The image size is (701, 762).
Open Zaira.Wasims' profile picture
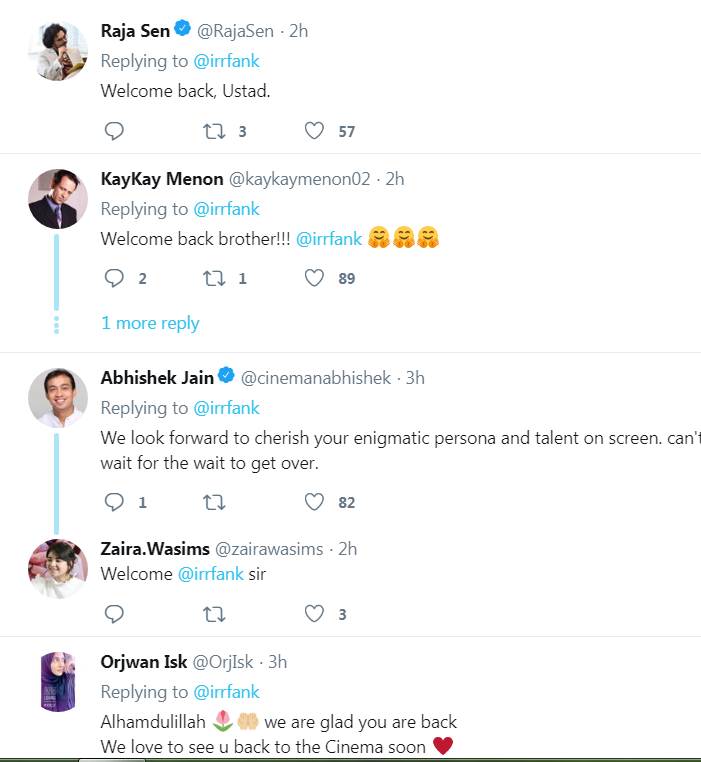[x=57, y=568]
